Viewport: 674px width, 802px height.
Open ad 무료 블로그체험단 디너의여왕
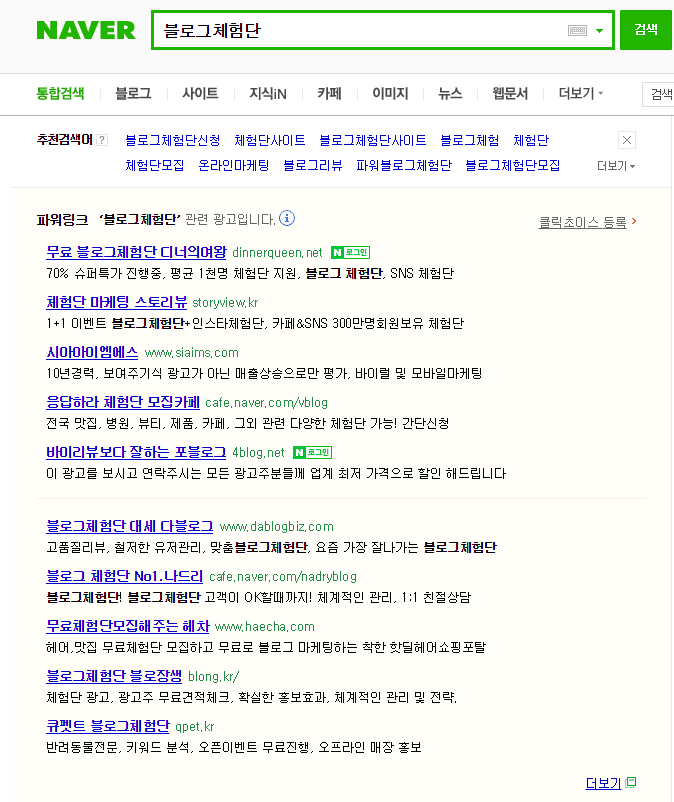(x=136, y=252)
